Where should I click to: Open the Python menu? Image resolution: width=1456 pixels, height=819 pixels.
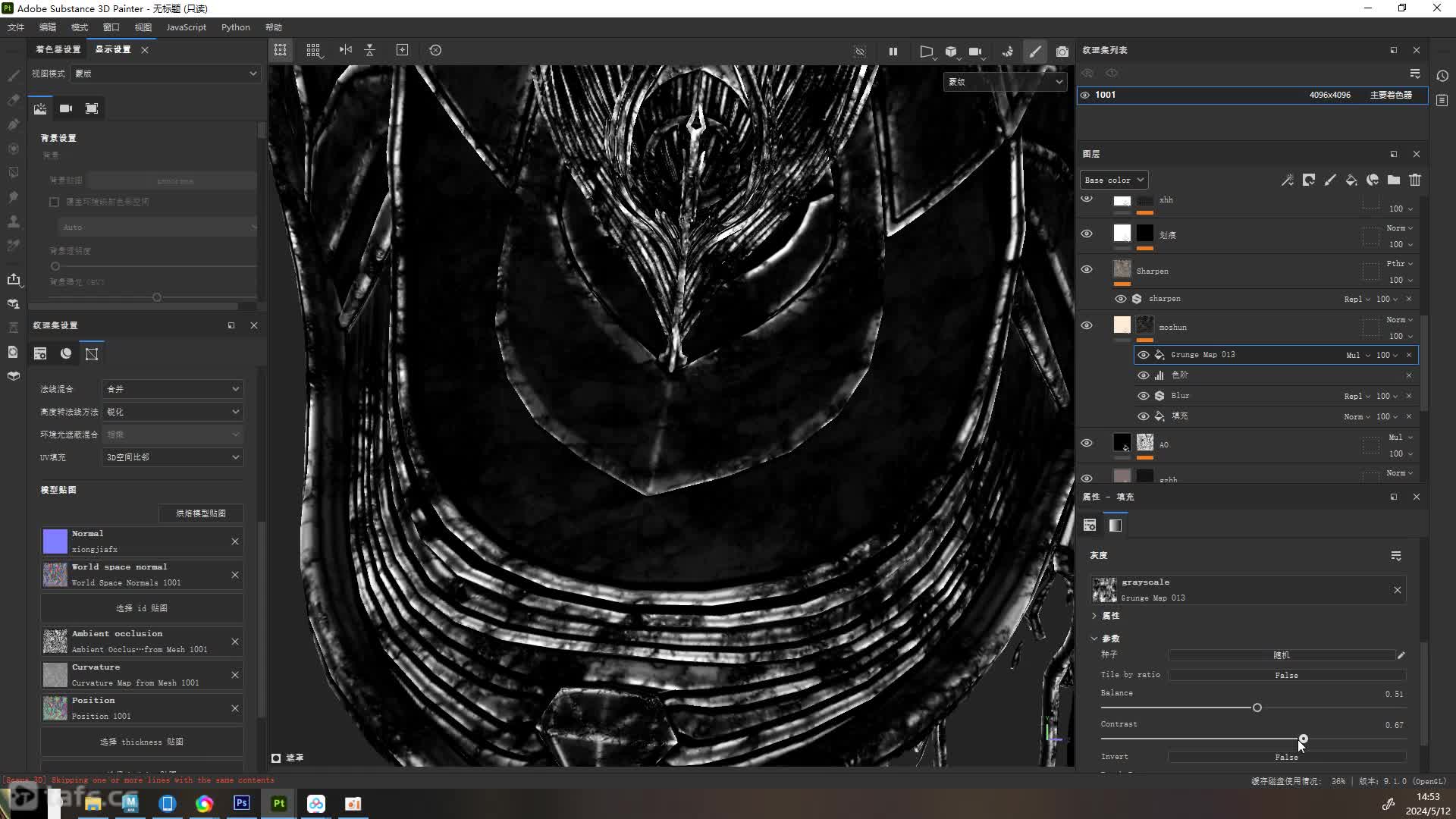click(x=235, y=27)
